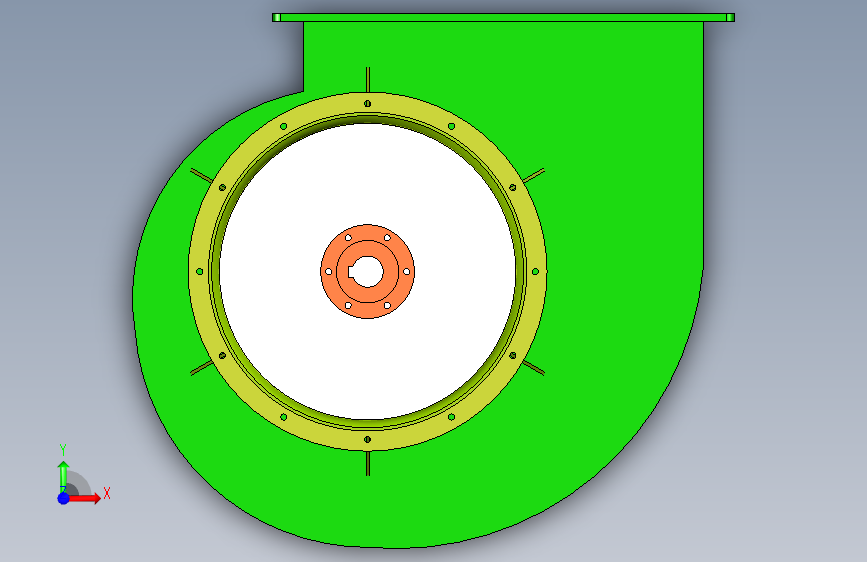The image size is (867, 562).
Task: Click the keyed shaft bore inside the orange hub
Action: click(x=367, y=272)
